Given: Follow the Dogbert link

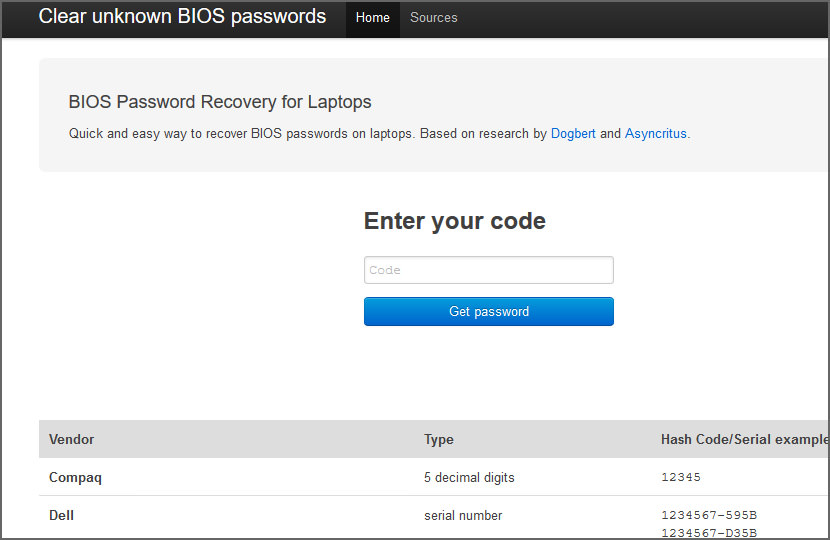Looking at the screenshot, I should [573, 133].
